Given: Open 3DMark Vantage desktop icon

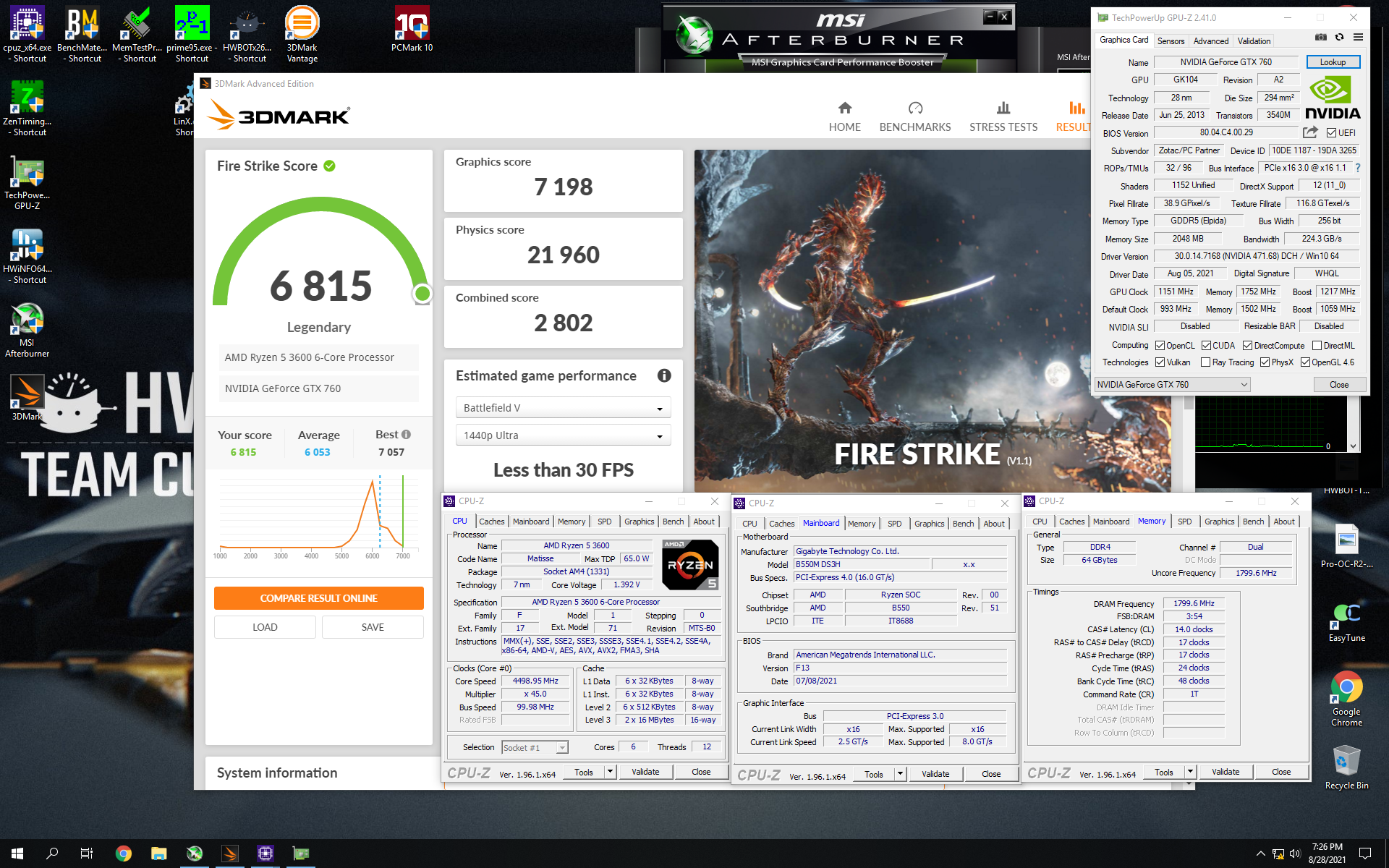Looking at the screenshot, I should tap(302, 34).
